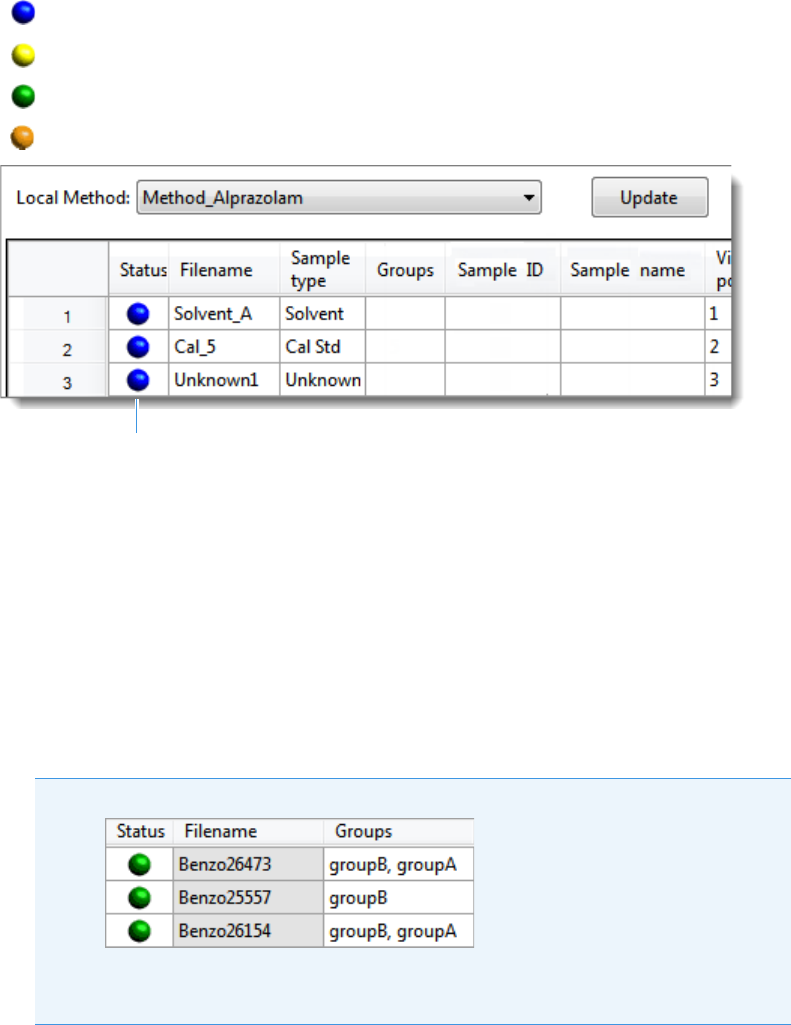Open the Local Method dropdown
Viewport: 791px width, 1025px height.
[x=339, y=197]
